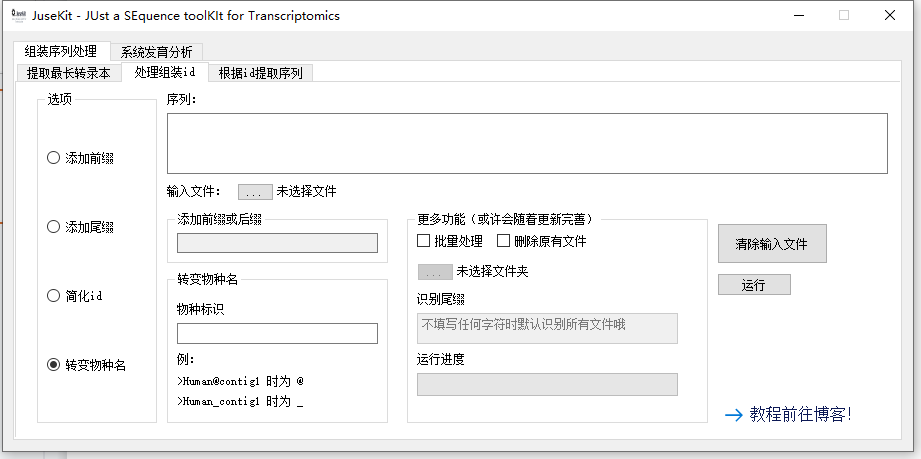This screenshot has height=459, width=921.
Task: Select the 转变物种名 radio button
Action: [x=54, y=365]
